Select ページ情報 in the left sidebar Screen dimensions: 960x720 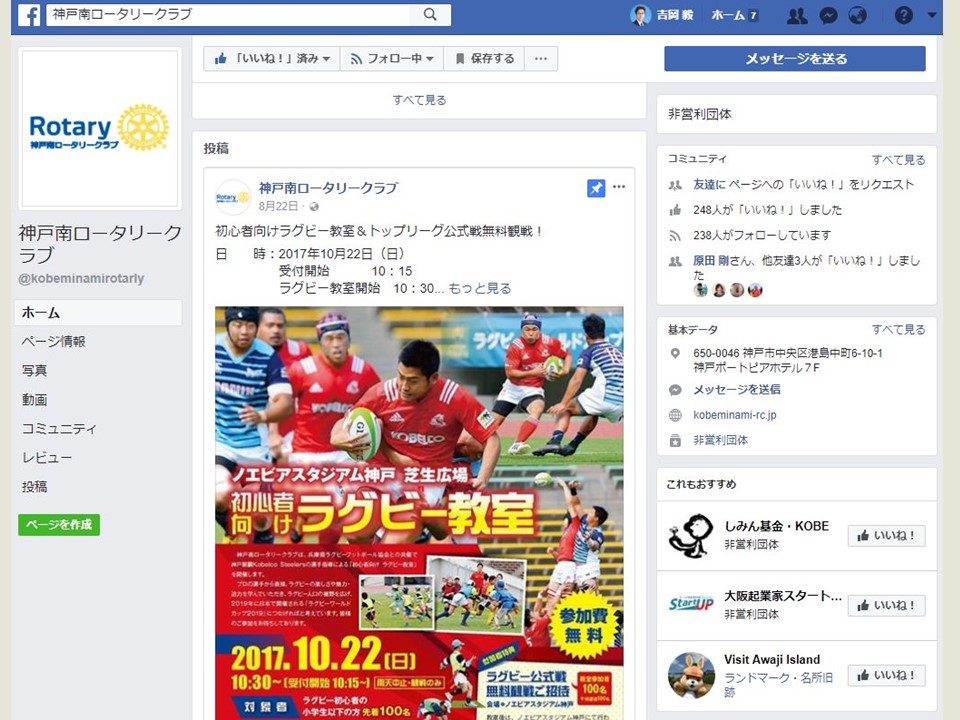coord(54,342)
